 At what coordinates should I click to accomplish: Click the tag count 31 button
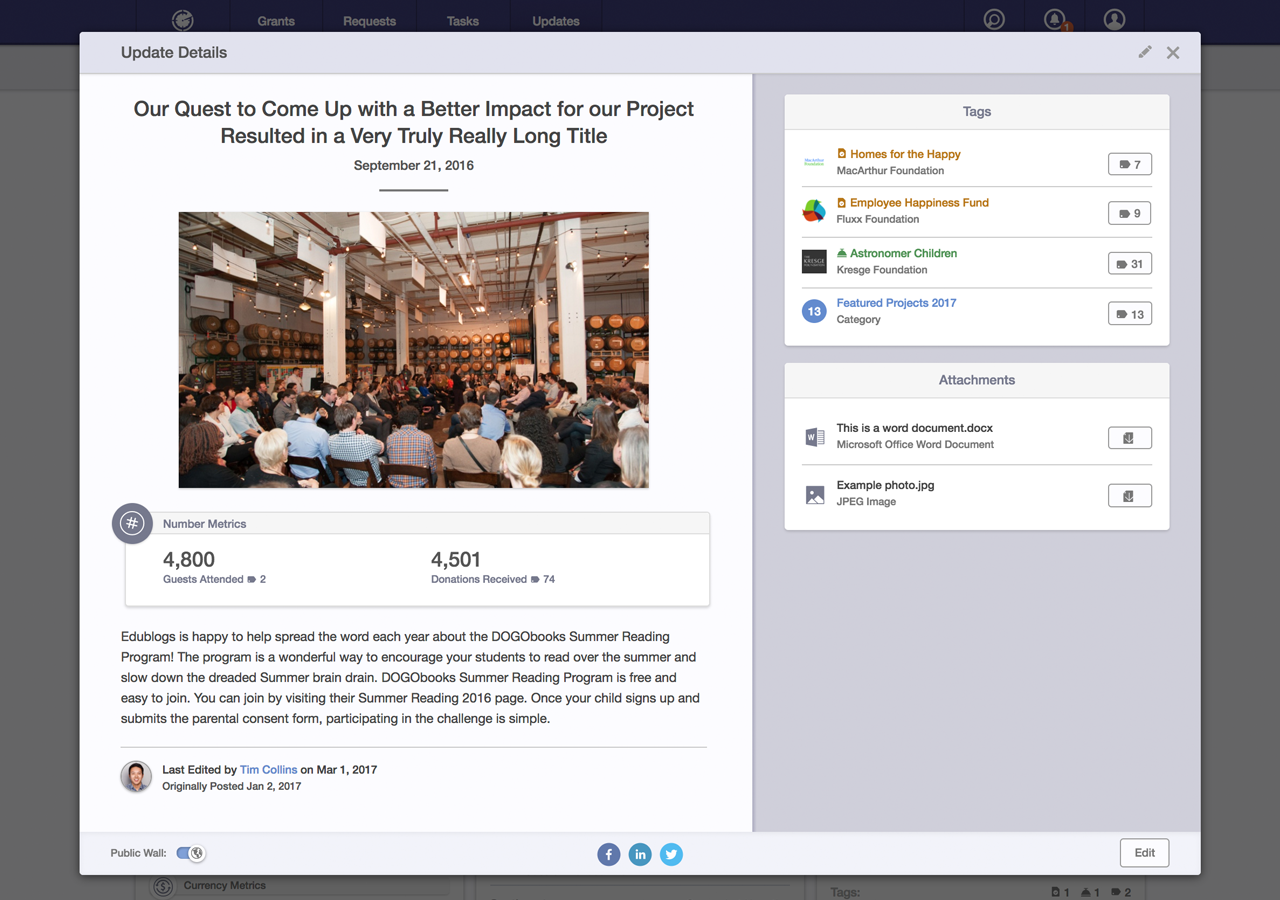click(1129, 264)
